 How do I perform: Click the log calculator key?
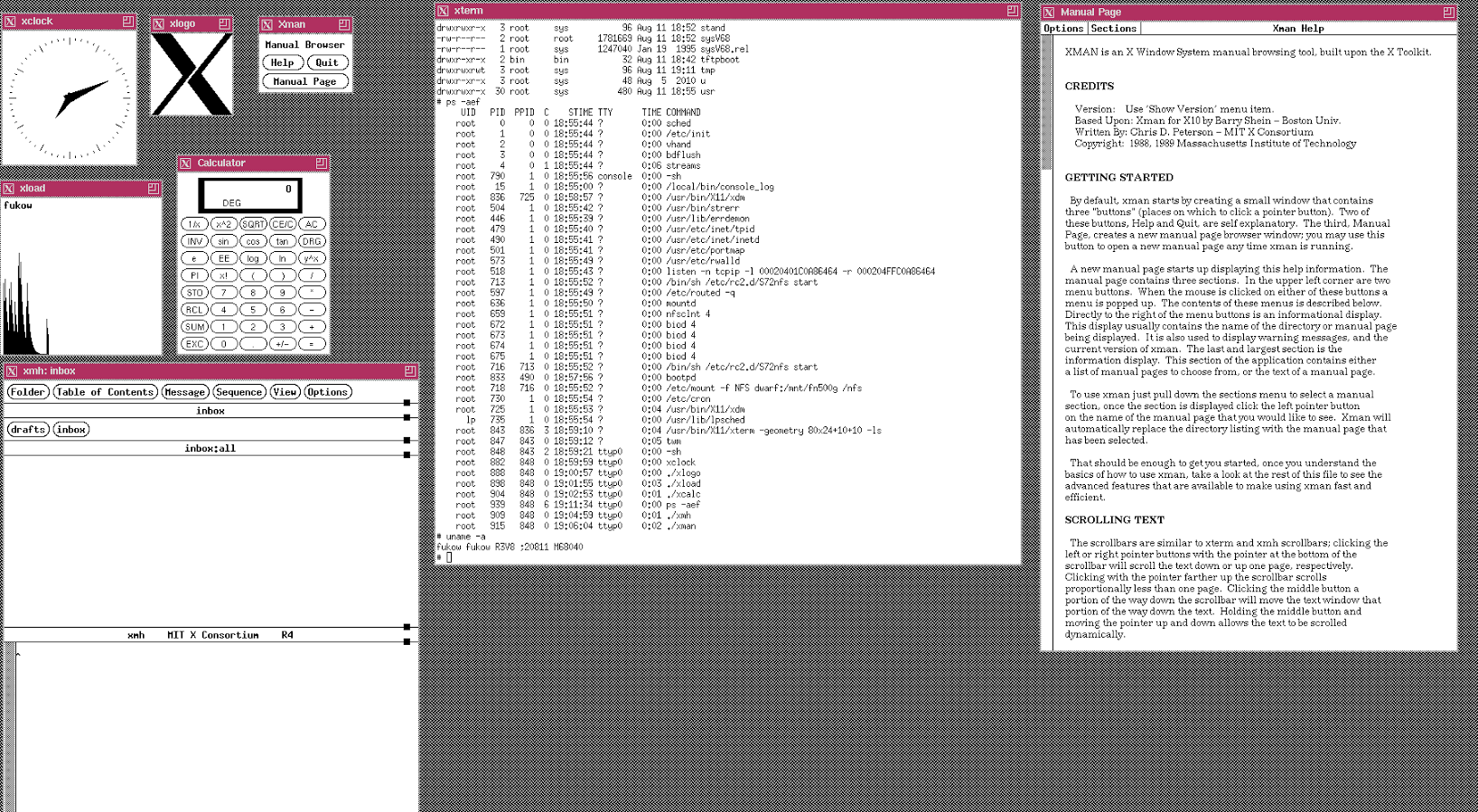(x=253, y=258)
